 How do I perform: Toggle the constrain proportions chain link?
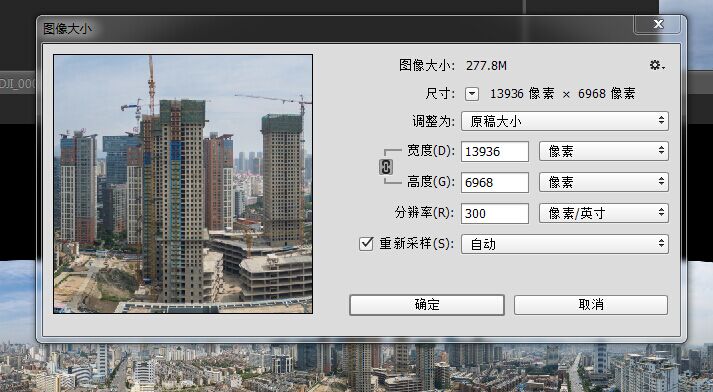(x=386, y=167)
